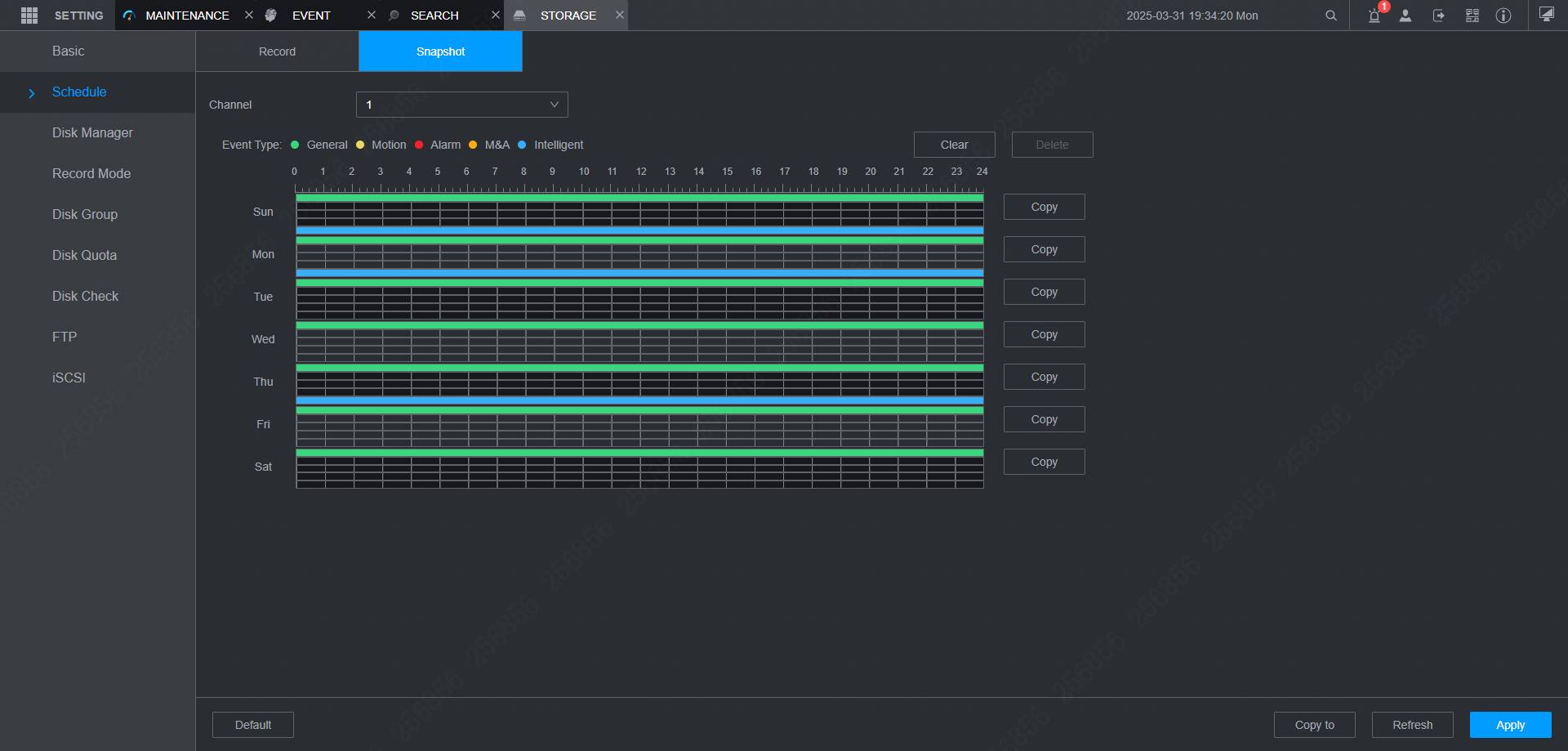
Task: Open Basic in the sidebar
Action: 97,51
